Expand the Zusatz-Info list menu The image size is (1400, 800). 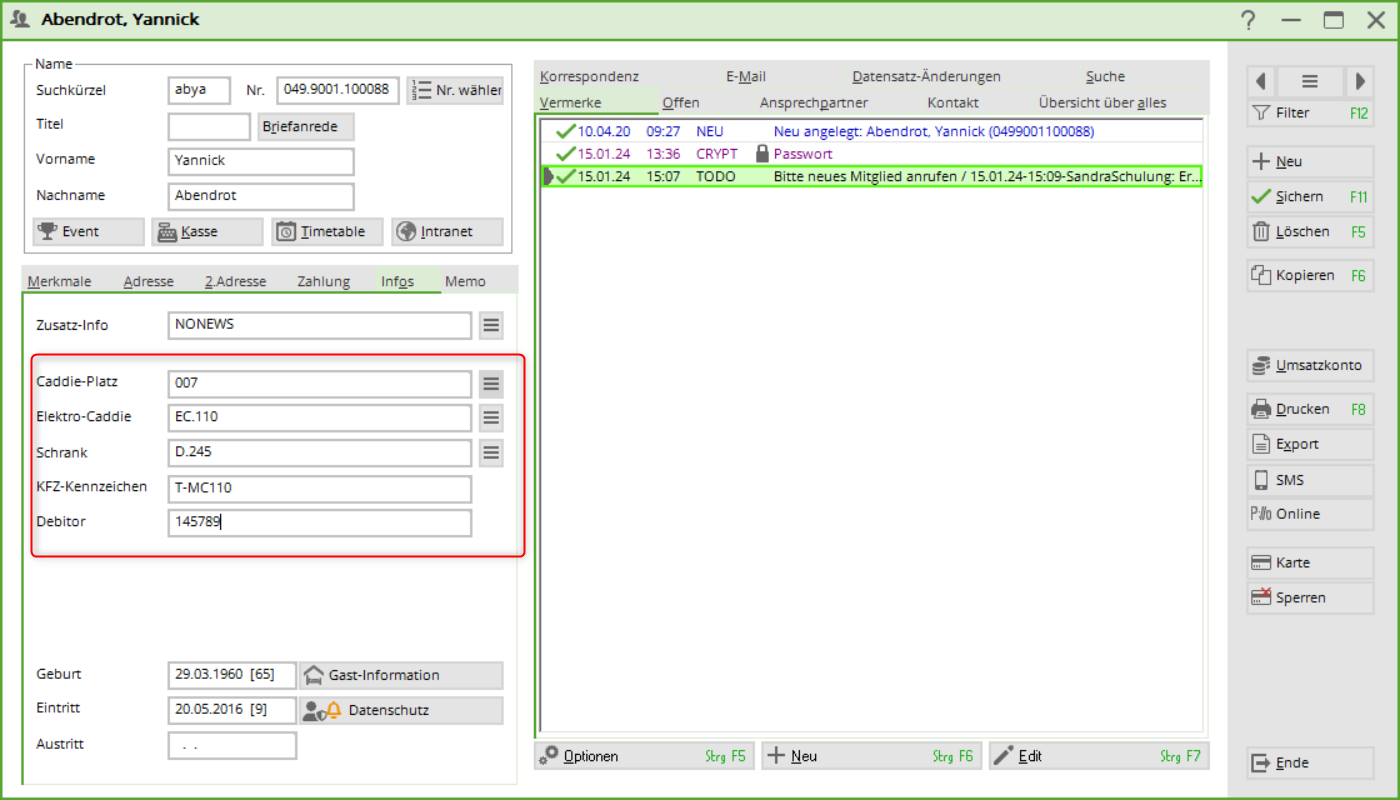coord(490,325)
